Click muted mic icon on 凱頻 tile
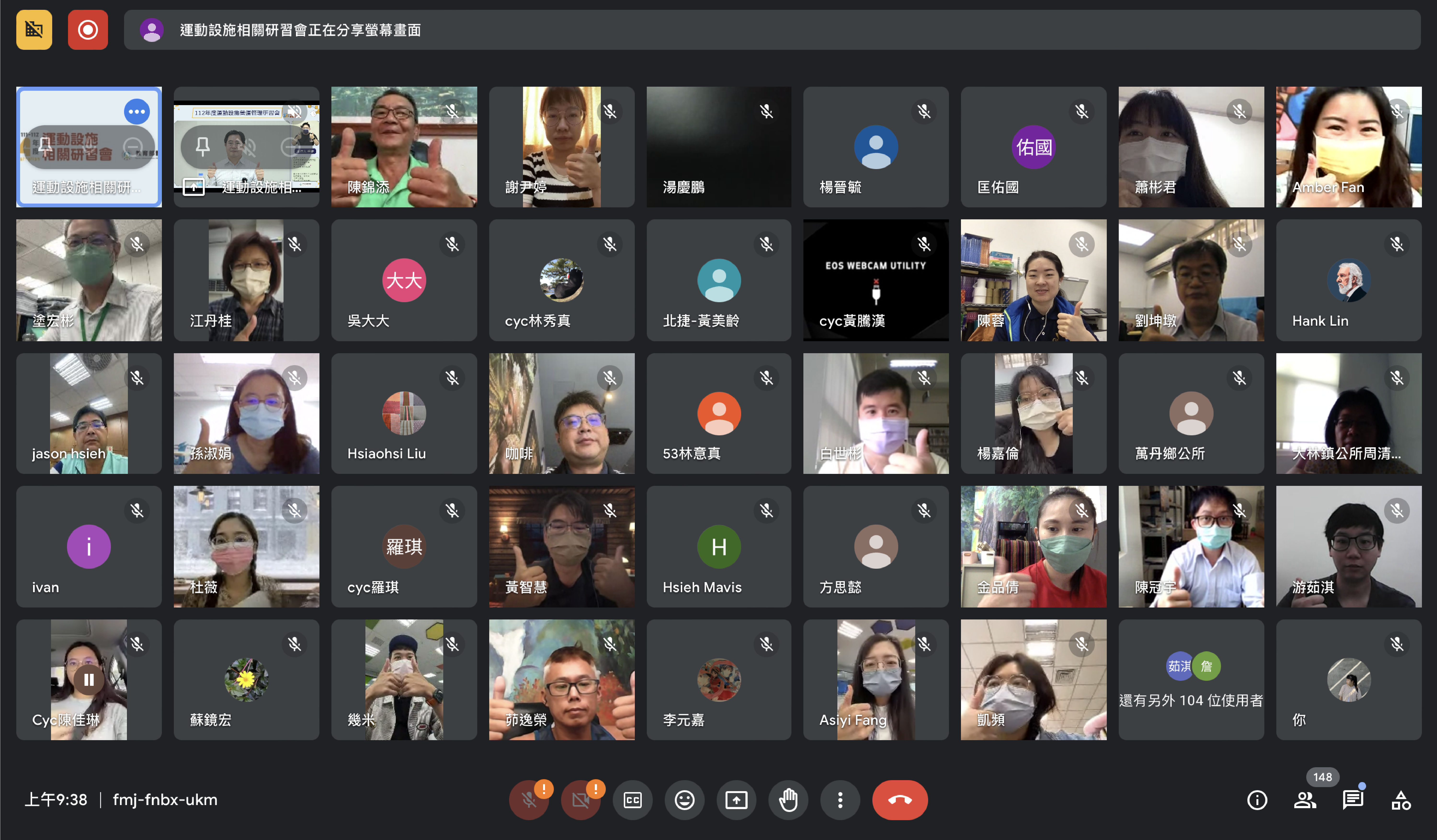 point(1082,644)
